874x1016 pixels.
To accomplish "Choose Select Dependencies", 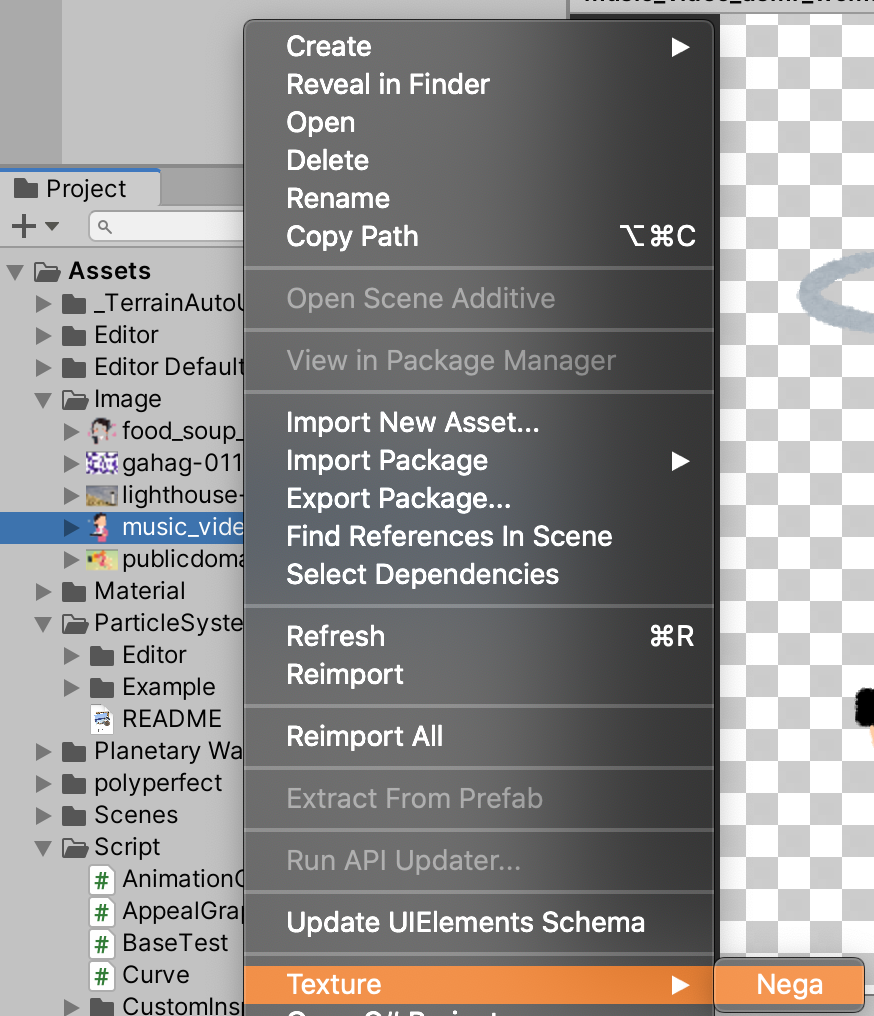I will coord(479,575).
